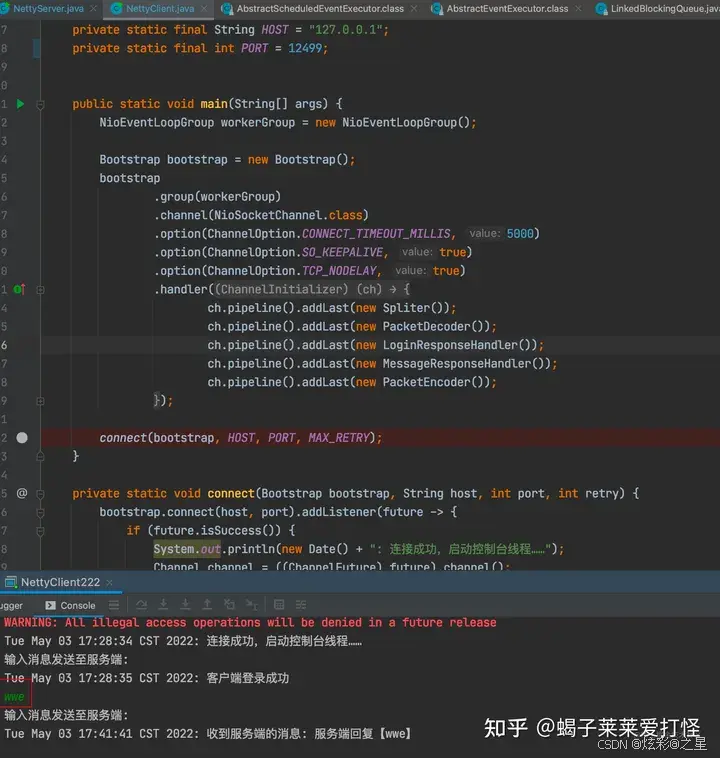Click the AbstractScheduledEventExecutor.class file icon
This screenshot has height=758, width=720.
point(227,9)
